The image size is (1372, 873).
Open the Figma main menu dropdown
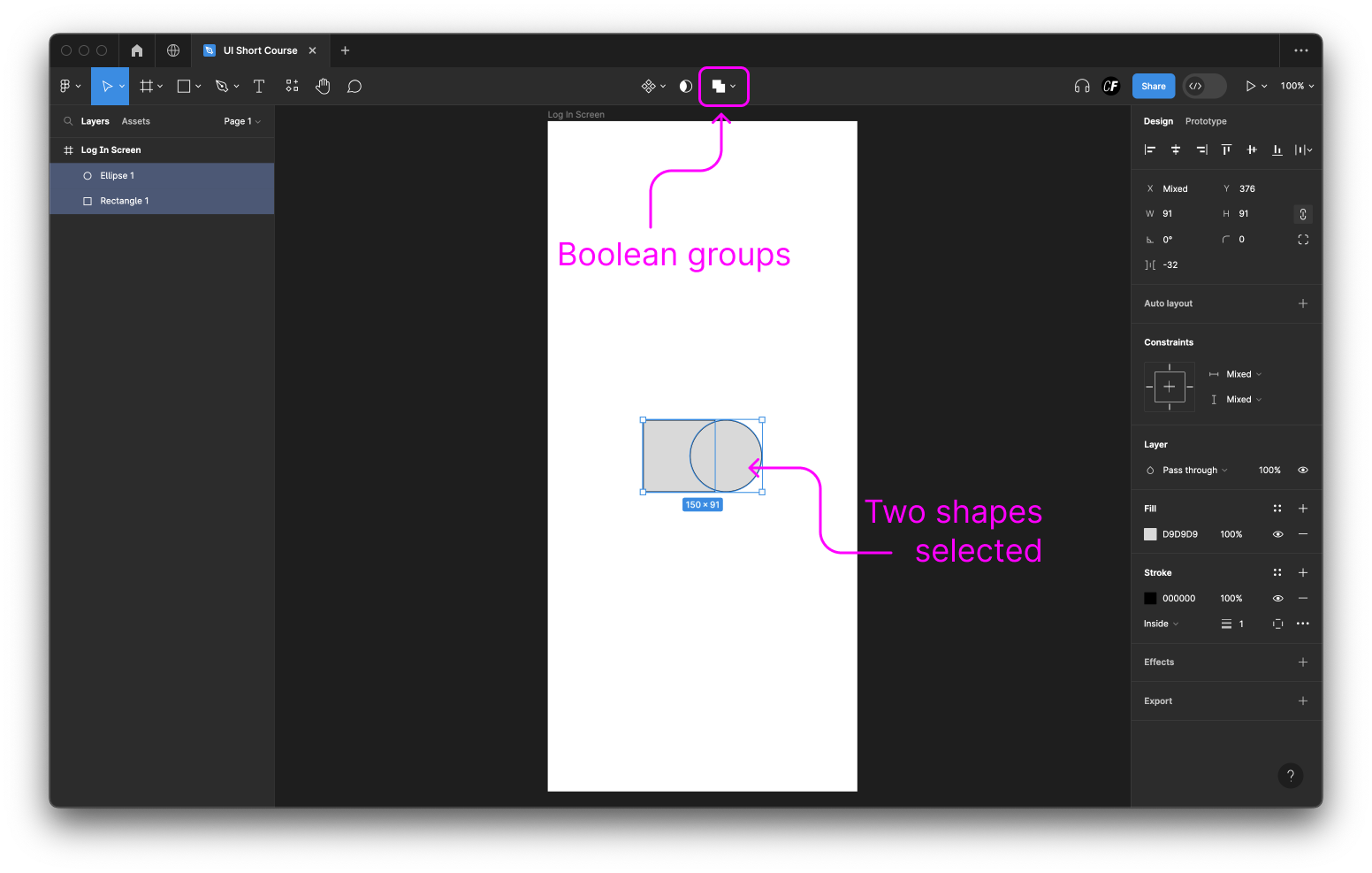click(70, 86)
